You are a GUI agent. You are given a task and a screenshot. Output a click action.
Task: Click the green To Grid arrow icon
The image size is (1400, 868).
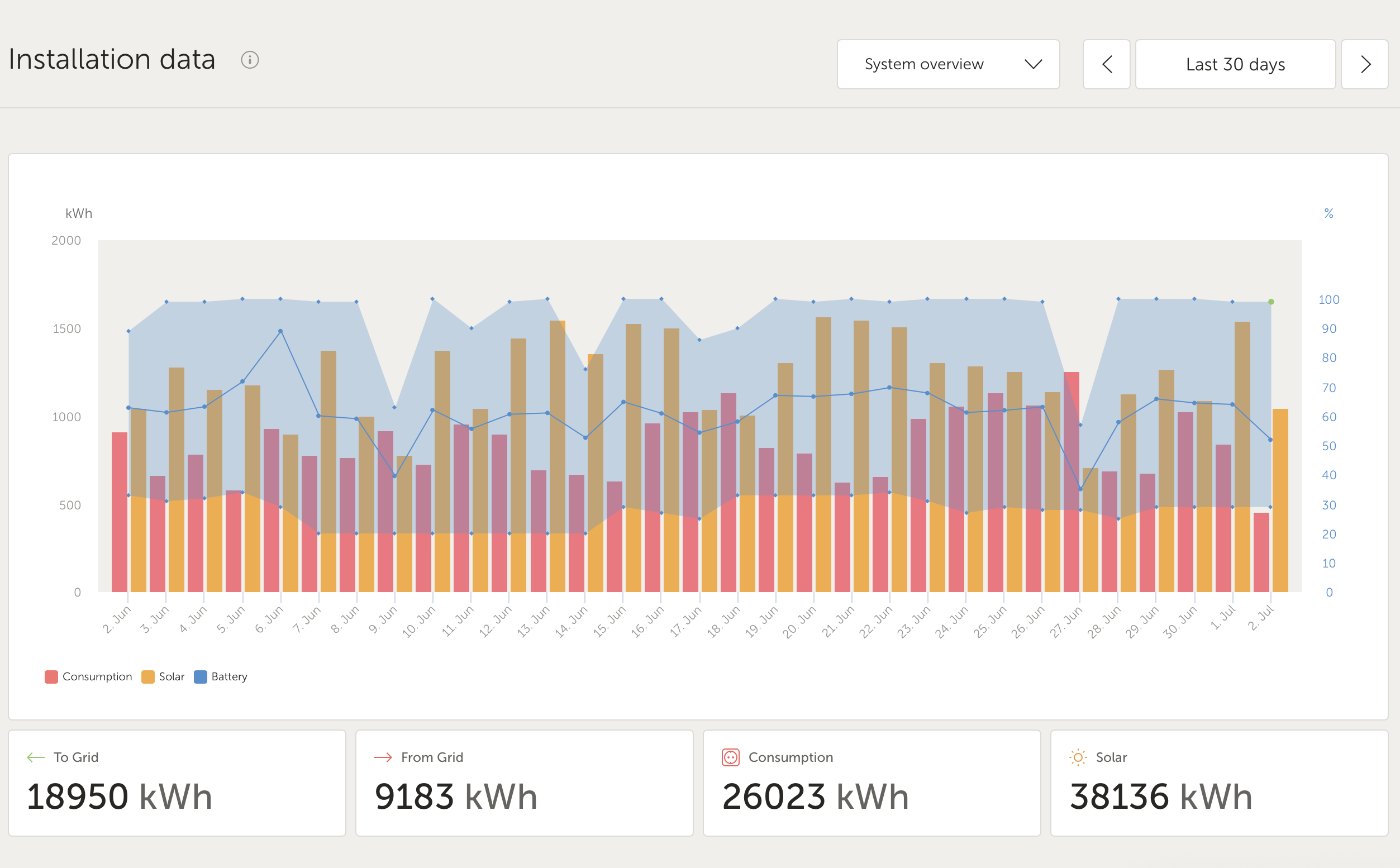36,757
